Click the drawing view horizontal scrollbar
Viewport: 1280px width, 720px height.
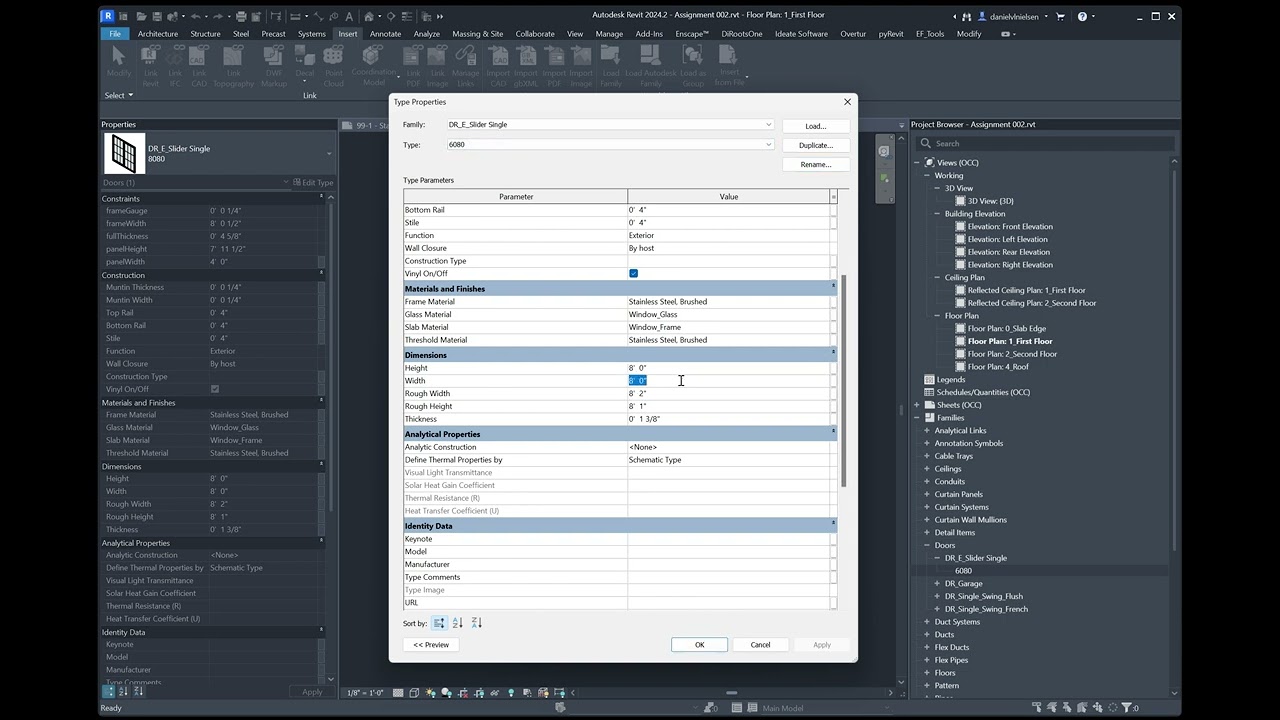(732, 693)
